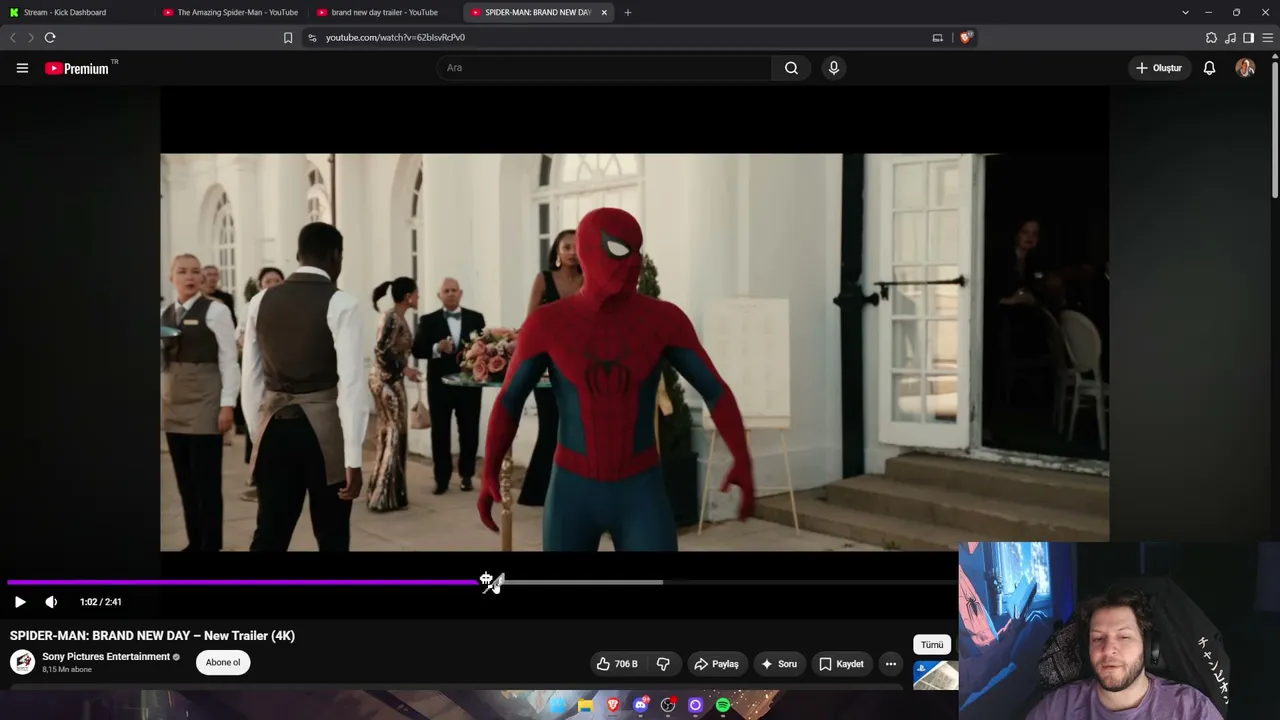Viewport: 1280px width, 720px height.
Task: Click the youtube.com address bar URL
Action: point(395,38)
